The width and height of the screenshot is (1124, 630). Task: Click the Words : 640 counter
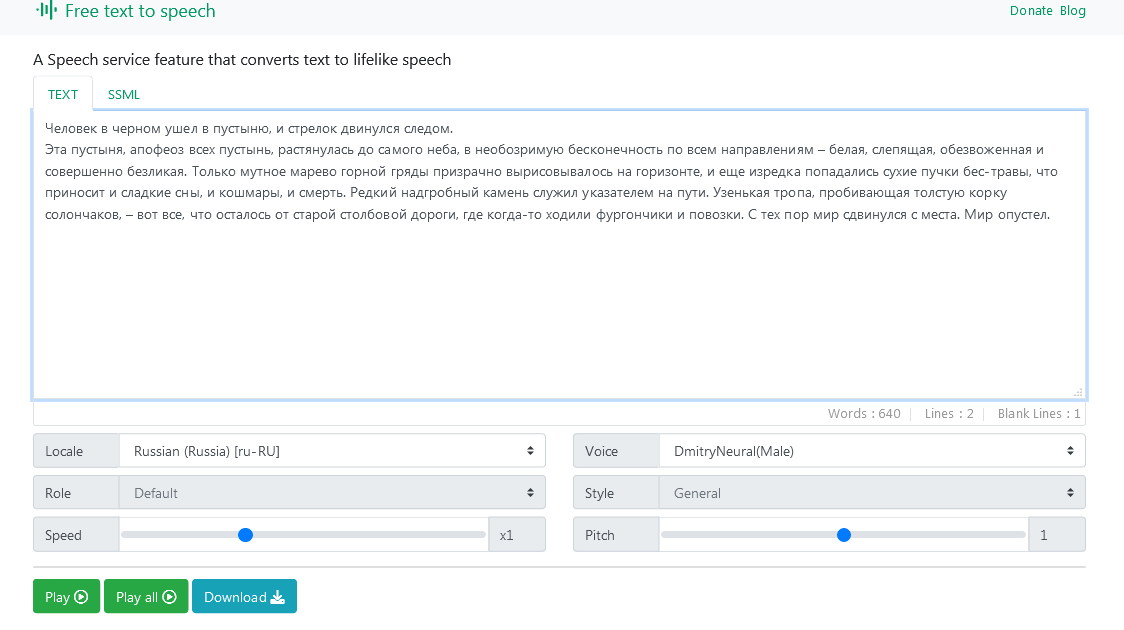pos(864,414)
